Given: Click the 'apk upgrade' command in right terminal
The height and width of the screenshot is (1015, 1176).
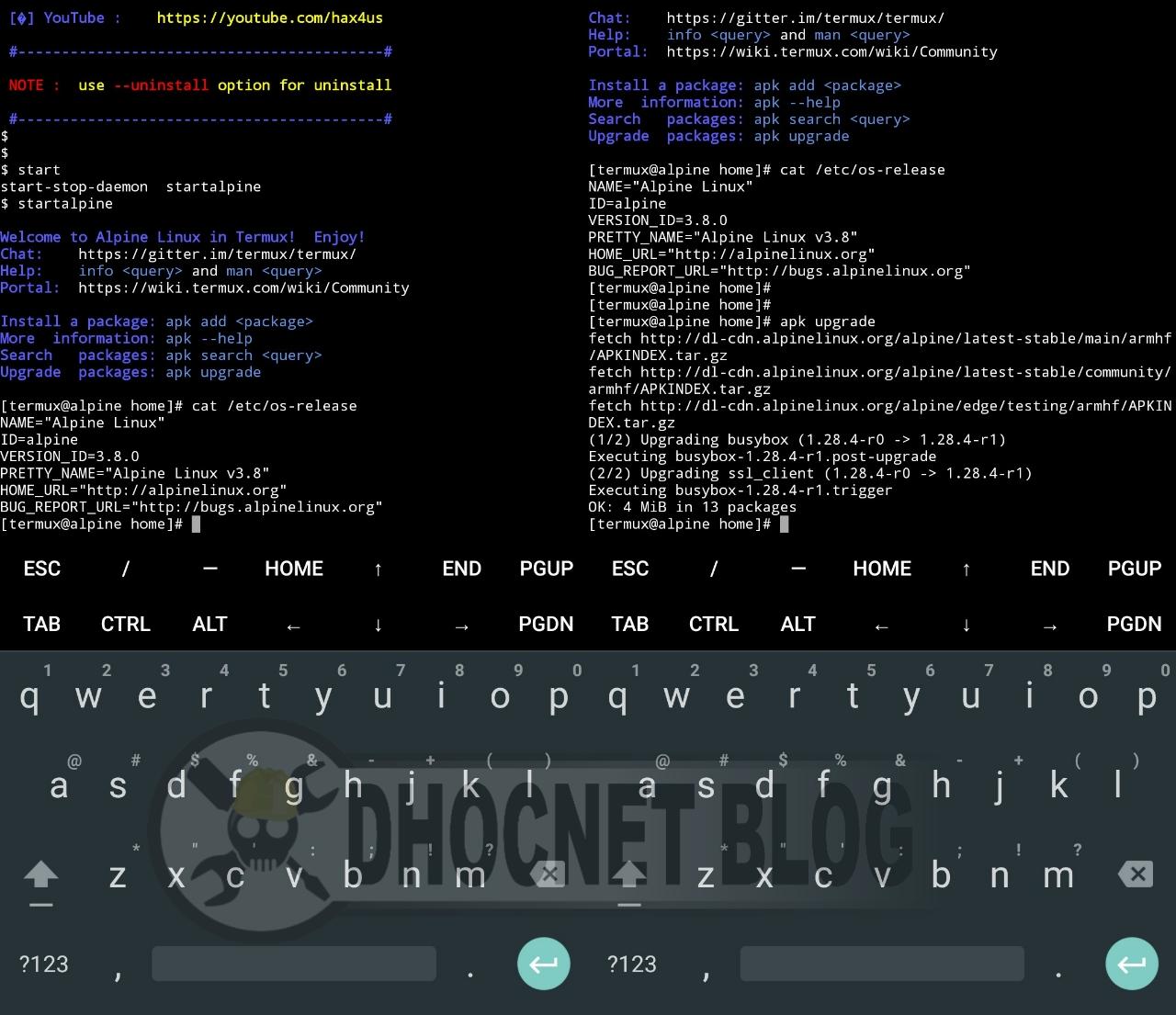Looking at the screenshot, I should (x=828, y=321).
